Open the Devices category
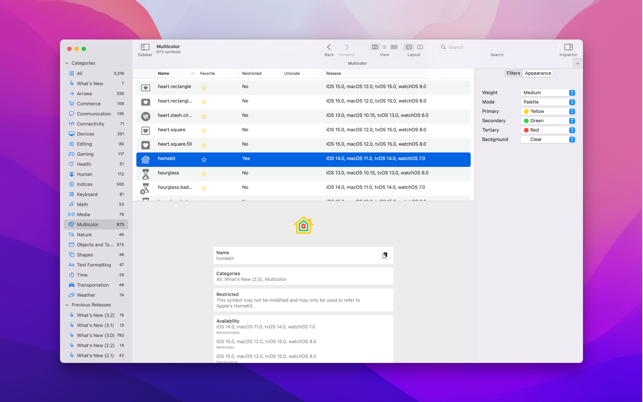The height and width of the screenshot is (402, 643). pos(96,134)
